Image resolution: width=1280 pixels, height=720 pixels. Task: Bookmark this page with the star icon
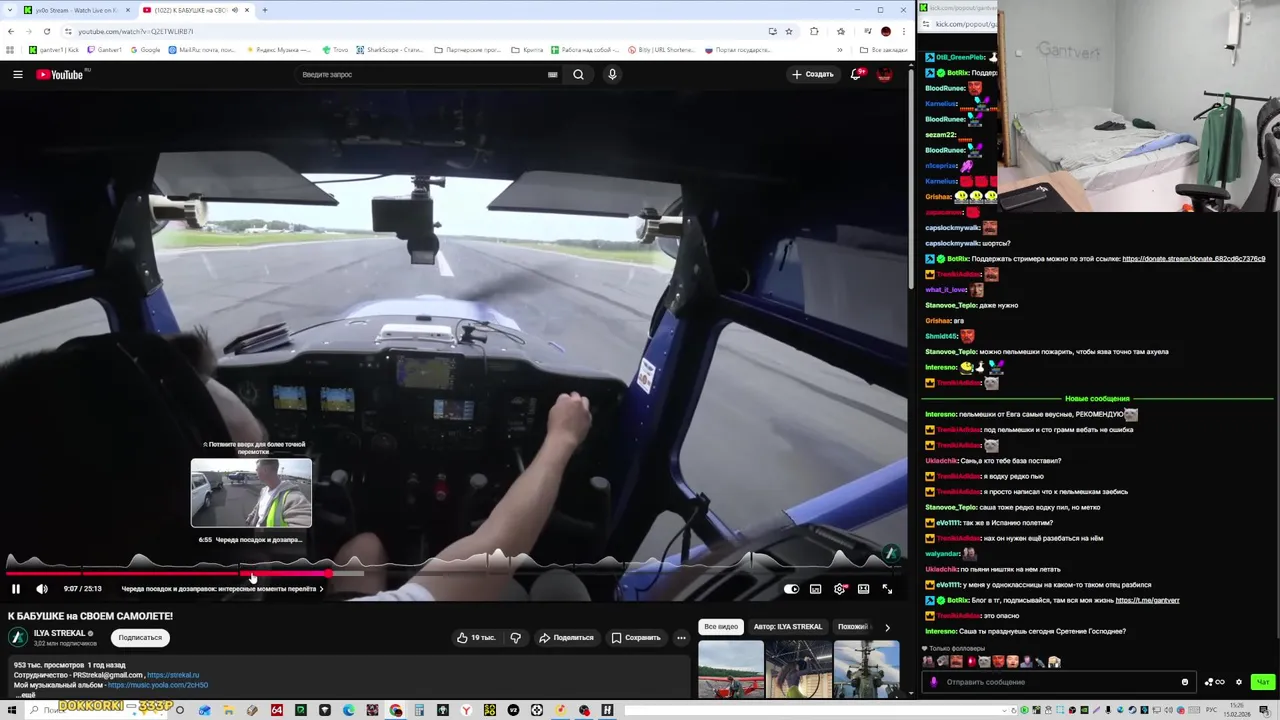coord(789,31)
